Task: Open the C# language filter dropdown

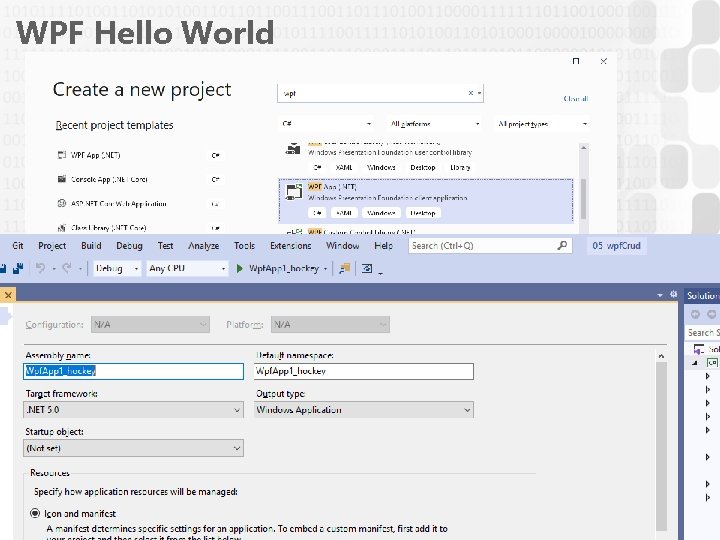Action: click(326, 124)
